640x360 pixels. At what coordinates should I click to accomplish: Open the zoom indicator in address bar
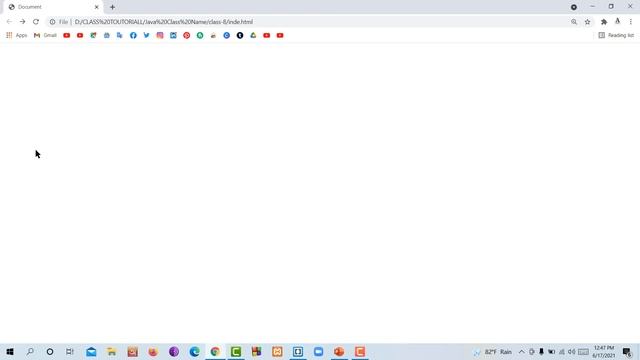tap(574, 22)
